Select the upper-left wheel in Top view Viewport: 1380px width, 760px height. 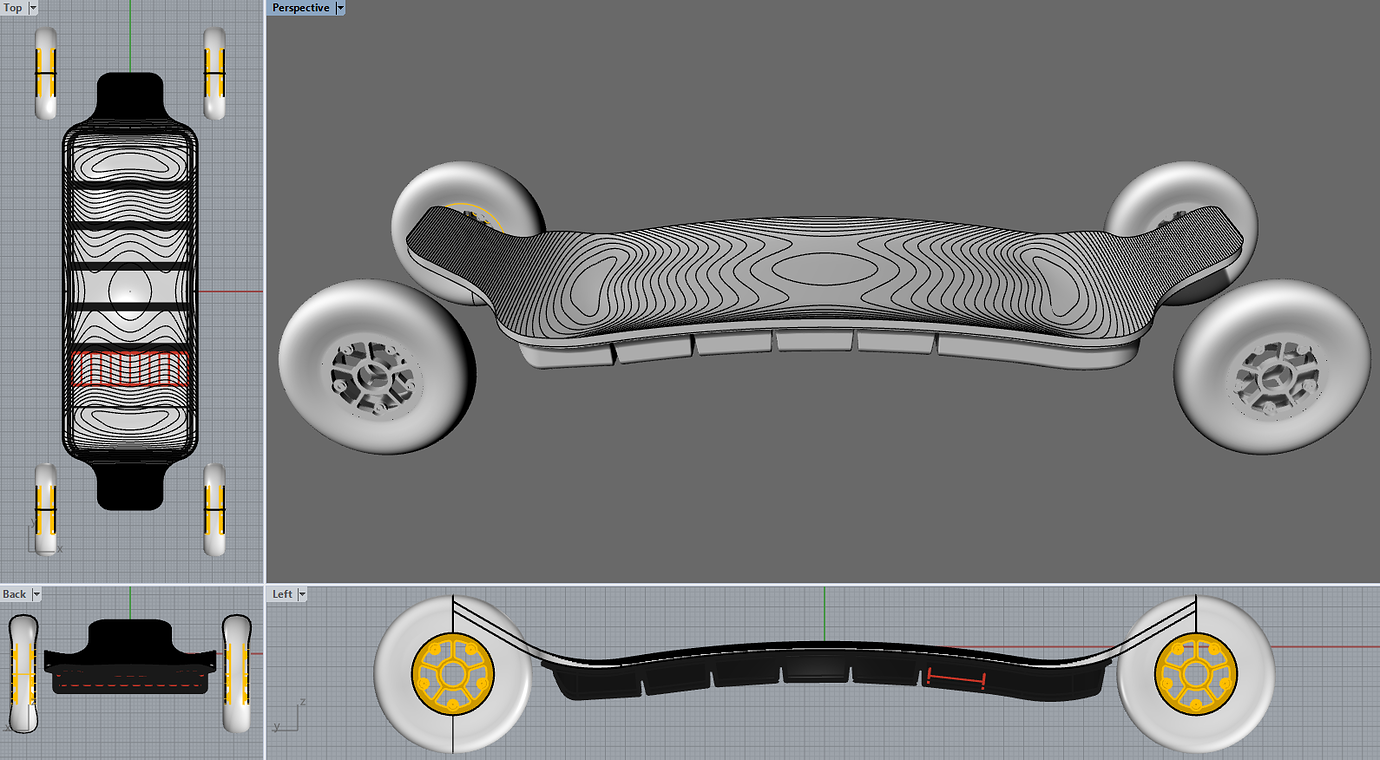coord(46,73)
